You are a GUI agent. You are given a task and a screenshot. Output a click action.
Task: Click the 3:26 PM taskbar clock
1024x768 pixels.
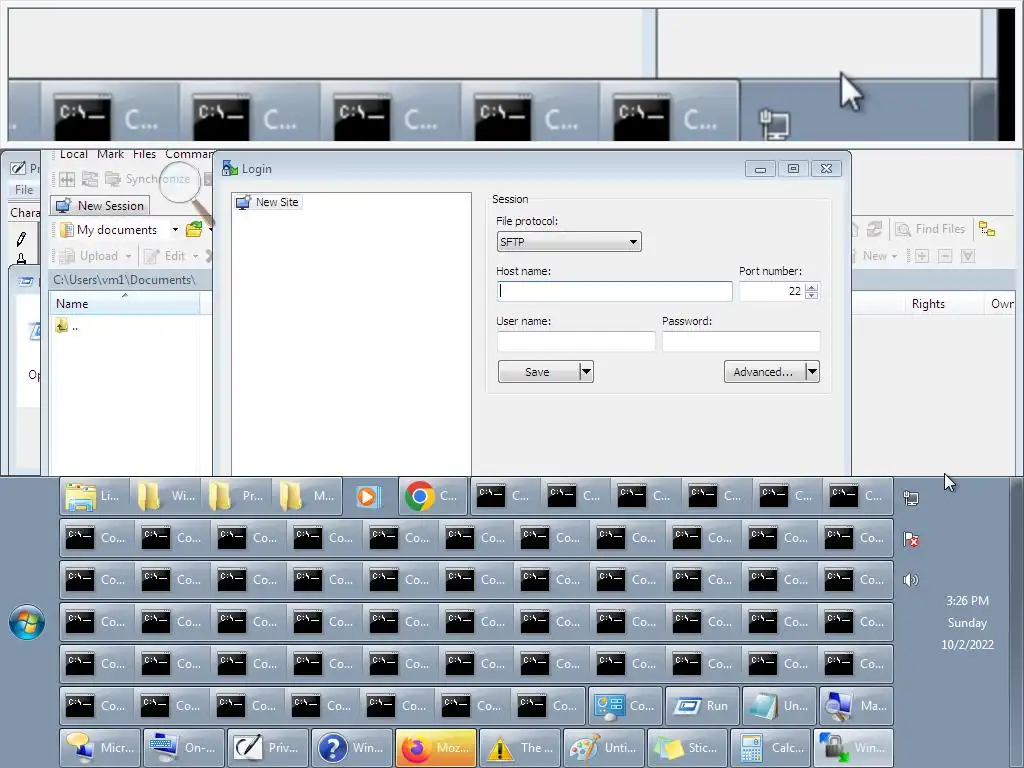967,601
